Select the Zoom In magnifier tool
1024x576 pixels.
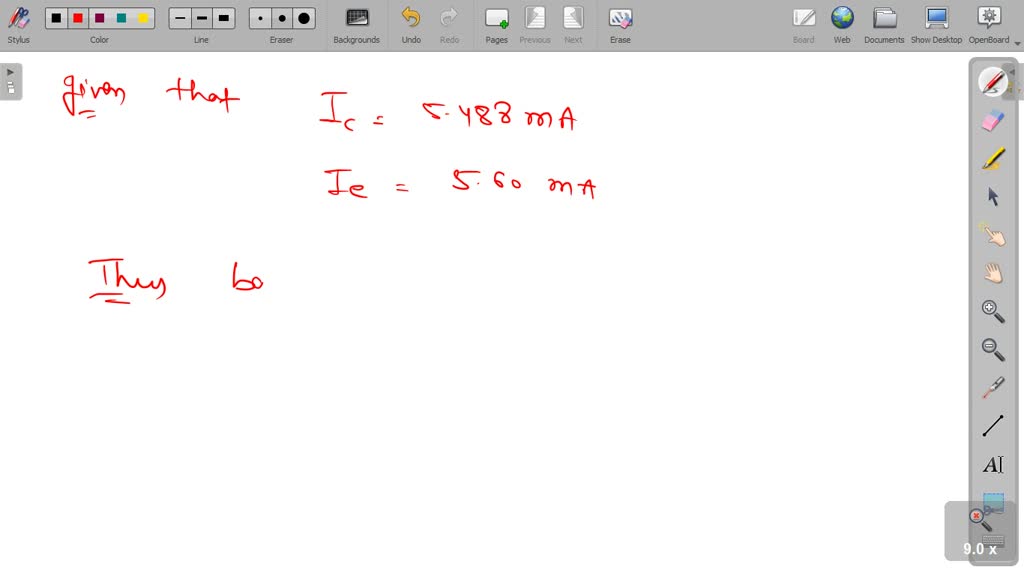(x=993, y=311)
